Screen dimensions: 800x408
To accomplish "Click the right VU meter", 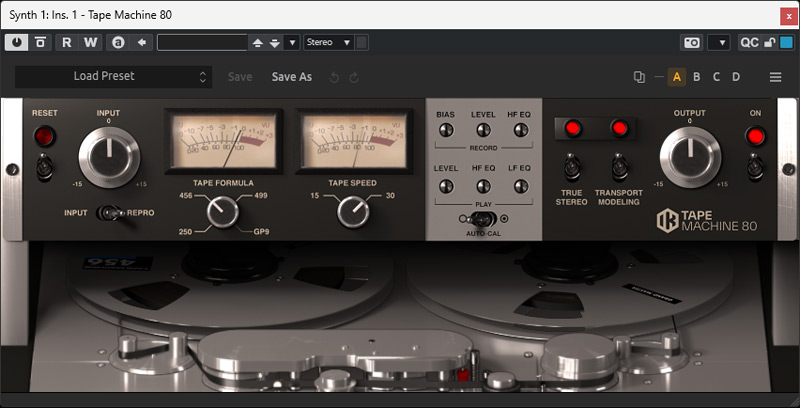I will (354, 141).
